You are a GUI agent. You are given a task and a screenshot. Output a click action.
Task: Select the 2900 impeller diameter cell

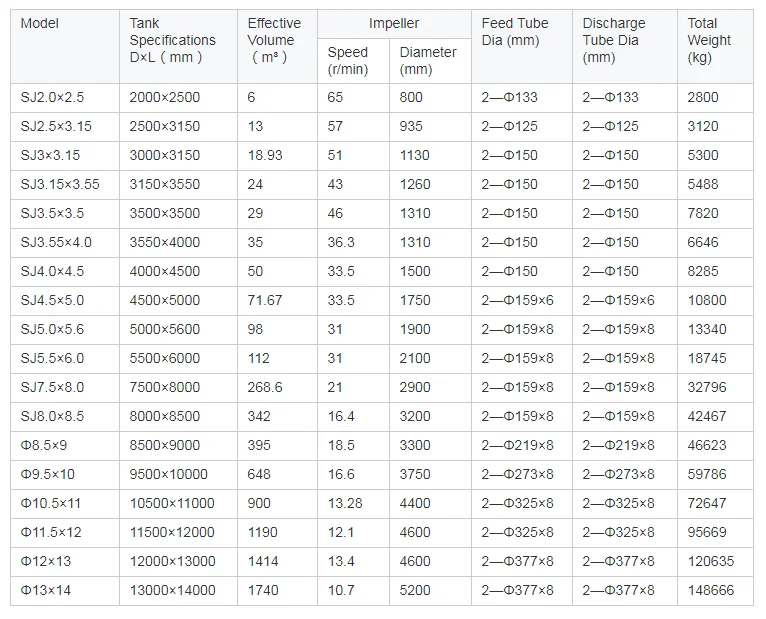416,387
